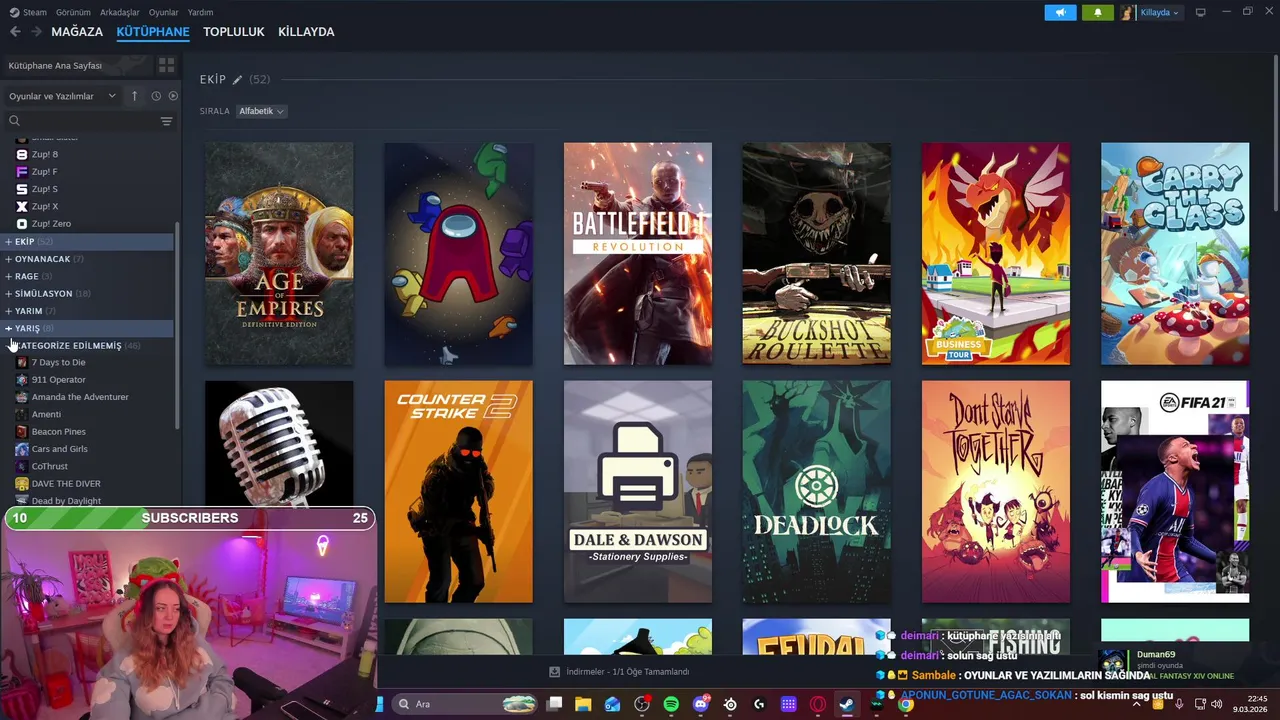Open the Yardım menu
Screen dimensions: 1280x720
(x=200, y=12)
